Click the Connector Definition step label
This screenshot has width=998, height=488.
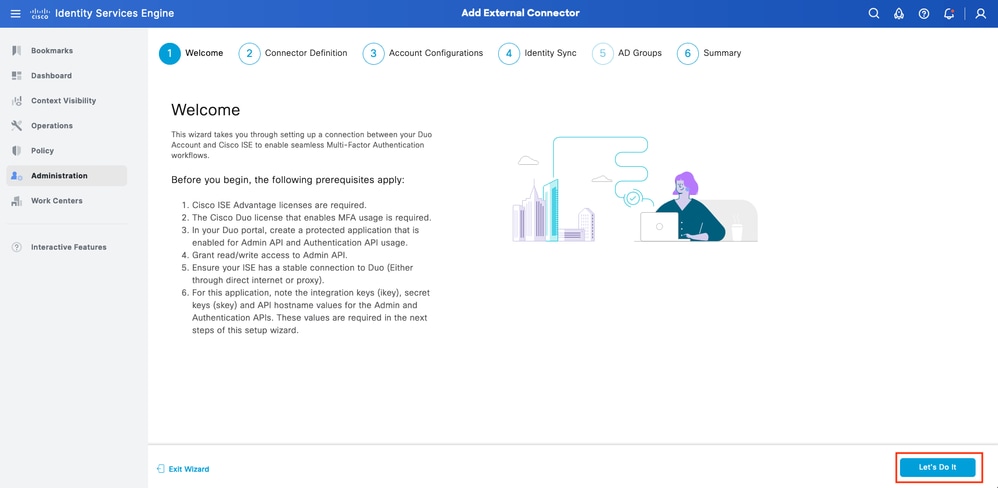[306, 53]
